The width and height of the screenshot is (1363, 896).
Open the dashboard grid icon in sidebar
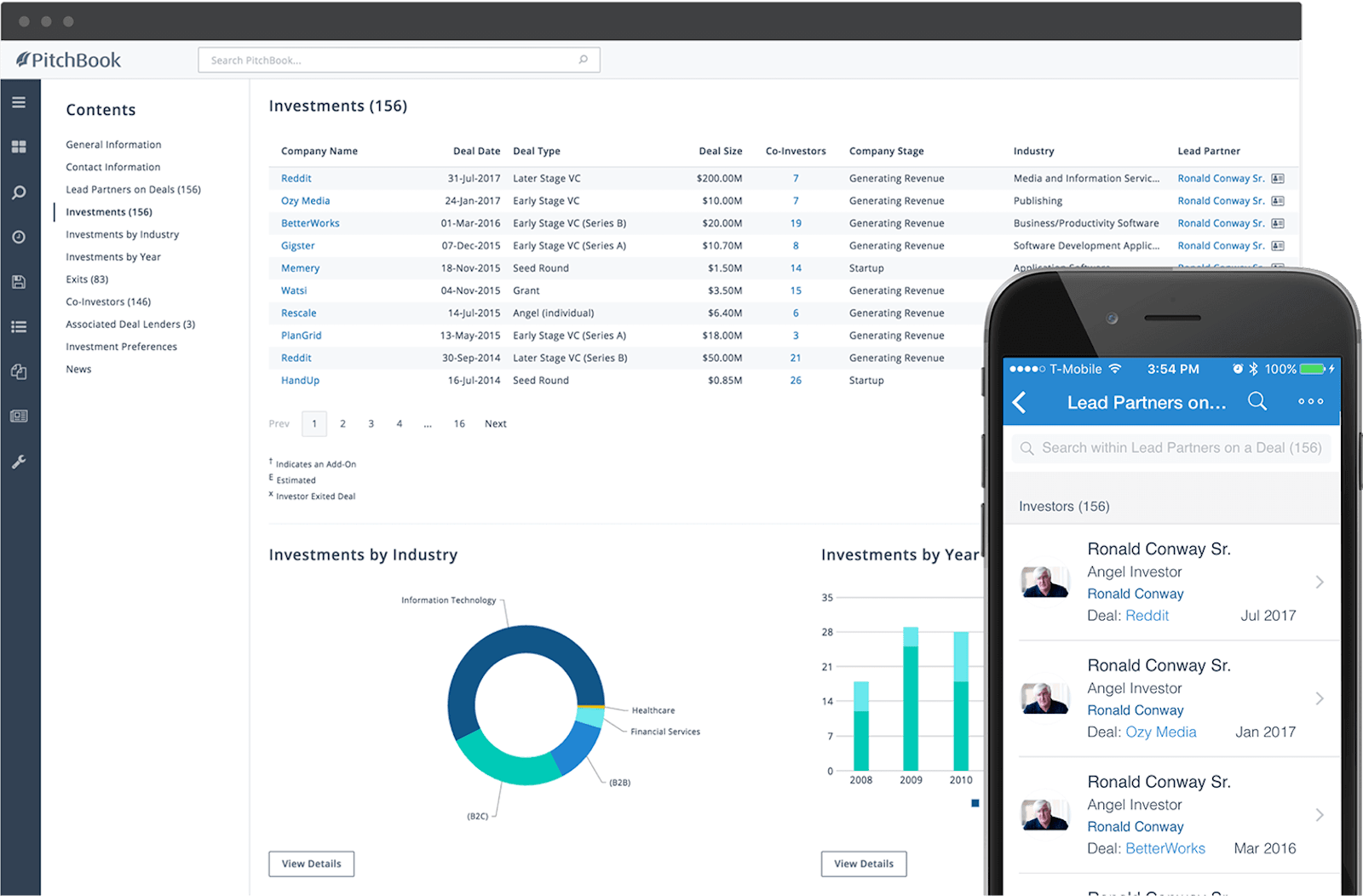(19, 147)
